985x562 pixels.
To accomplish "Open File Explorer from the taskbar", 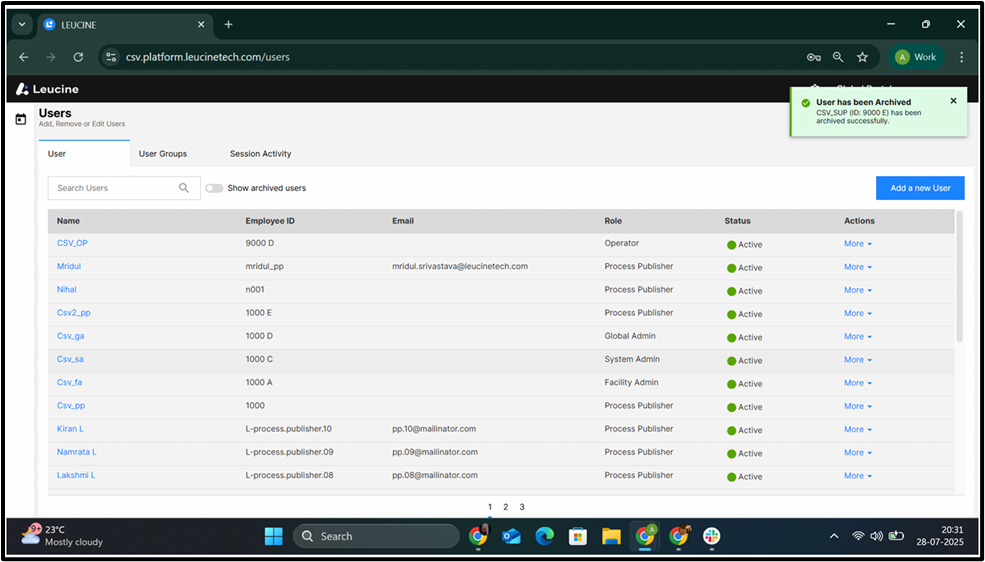I will [611, 536].
